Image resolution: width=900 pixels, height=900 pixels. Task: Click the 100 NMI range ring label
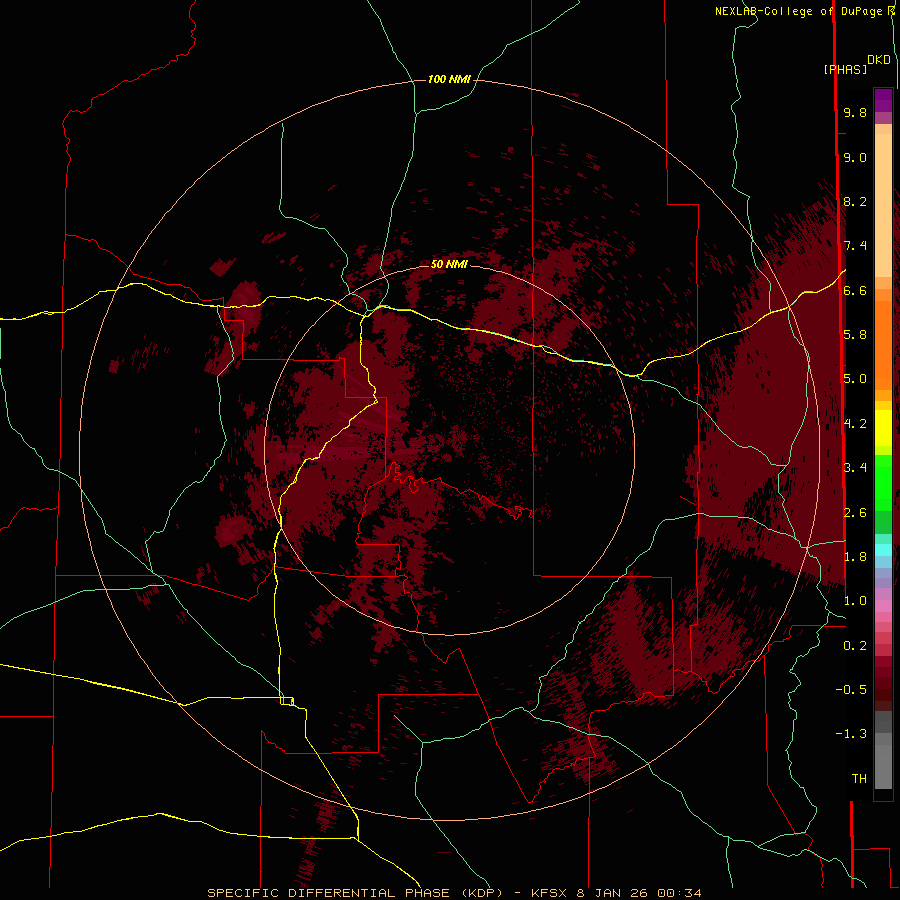click(x=449, y=79)
